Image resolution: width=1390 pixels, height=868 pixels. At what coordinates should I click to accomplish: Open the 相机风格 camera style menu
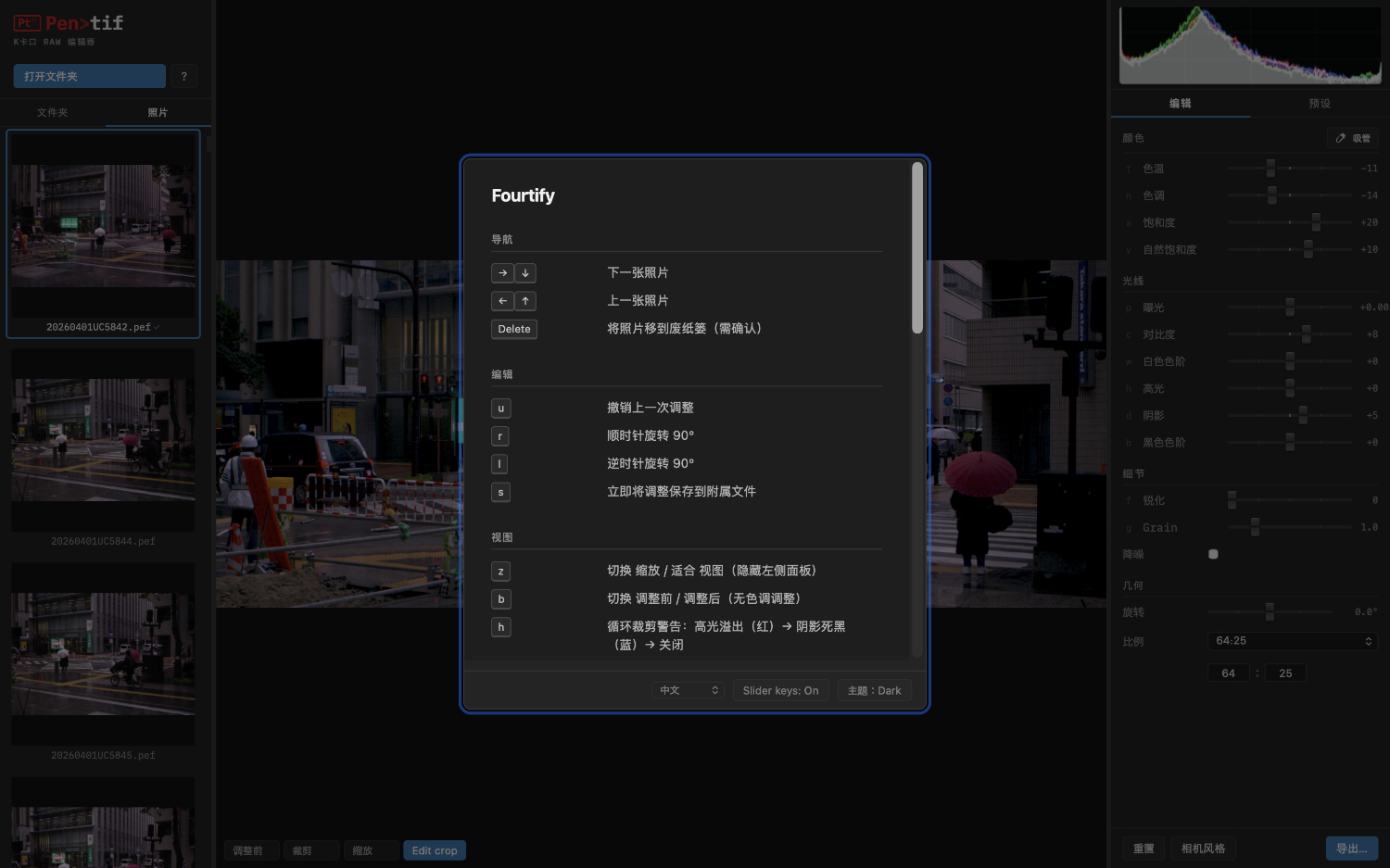pyautogui.click(x=1203, y=849)
